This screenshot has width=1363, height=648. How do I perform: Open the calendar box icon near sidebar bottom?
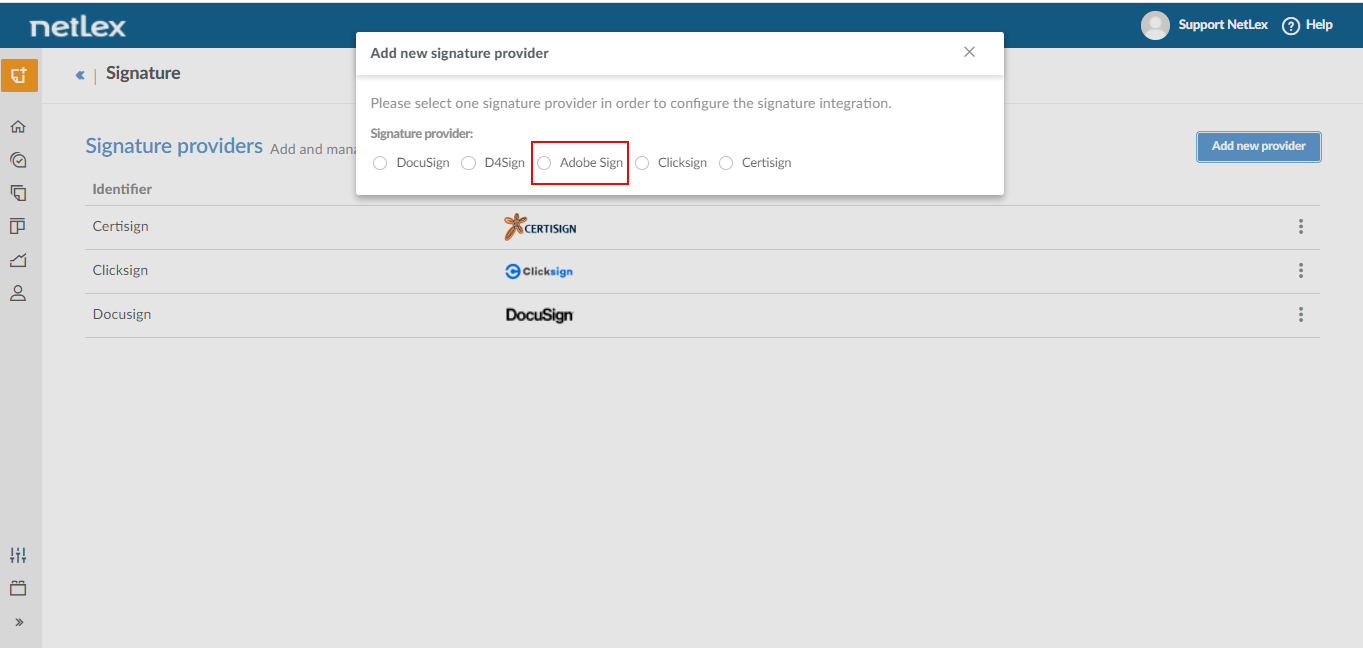[18, 589]
